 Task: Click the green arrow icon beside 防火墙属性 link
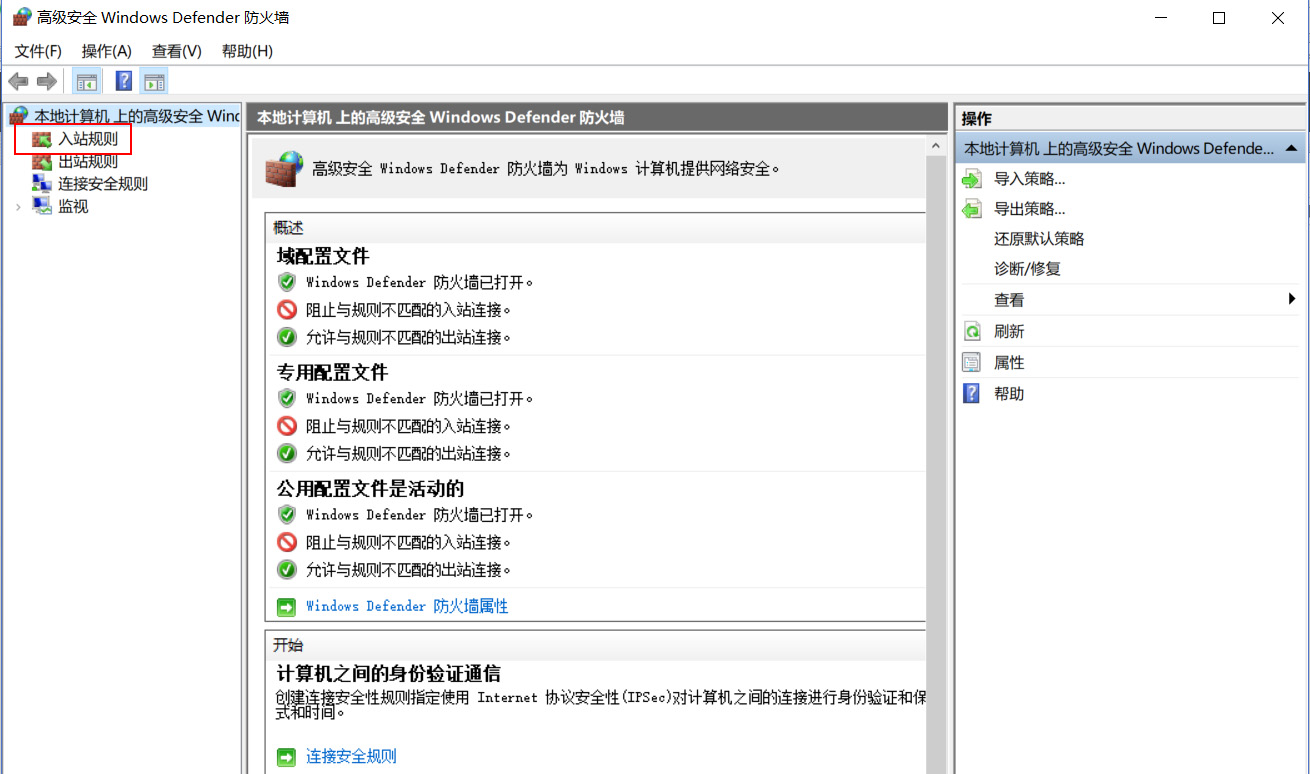point(287,606)
